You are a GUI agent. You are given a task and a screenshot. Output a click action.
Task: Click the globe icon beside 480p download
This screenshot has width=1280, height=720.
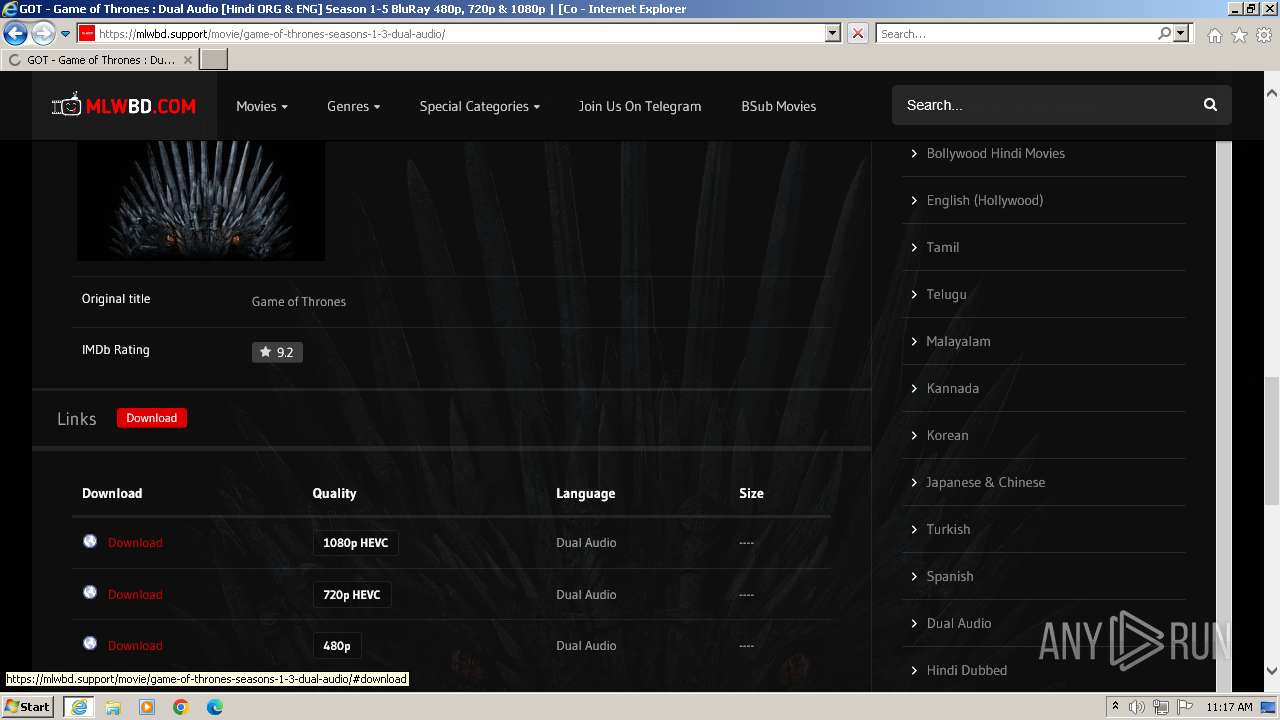click(x=90, y=643)
